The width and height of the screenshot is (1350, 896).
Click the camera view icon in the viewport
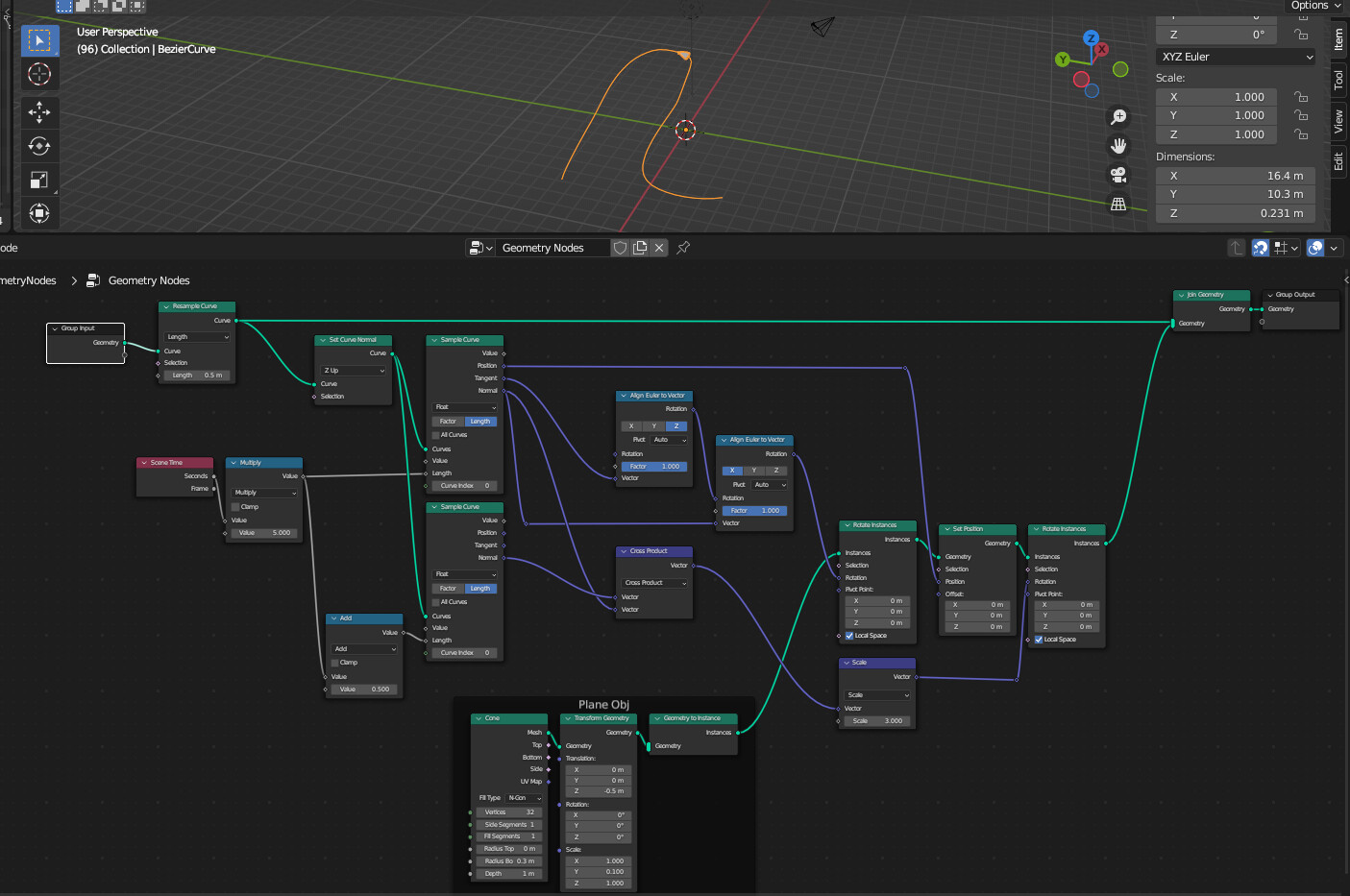1117,175
